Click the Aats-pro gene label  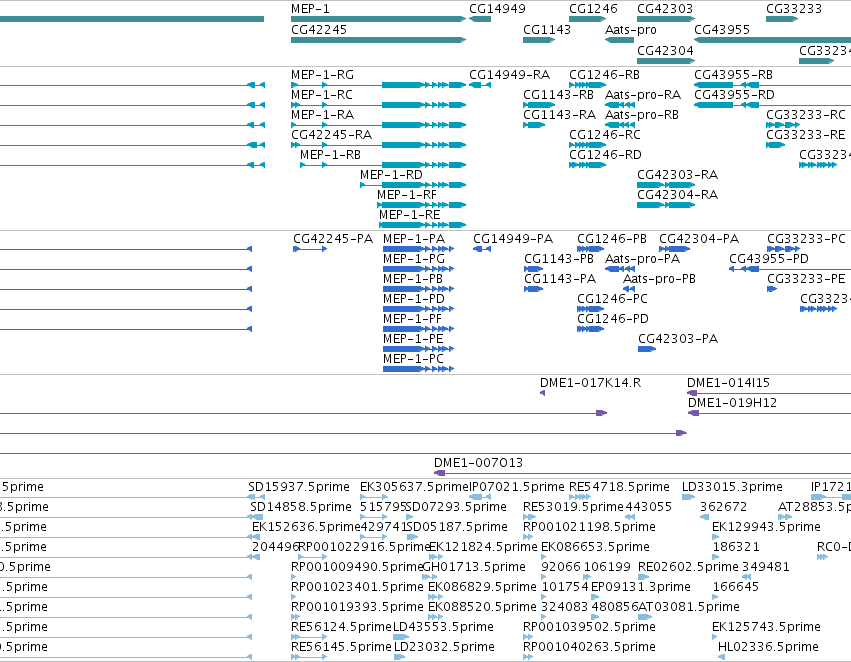coord(631,30)
